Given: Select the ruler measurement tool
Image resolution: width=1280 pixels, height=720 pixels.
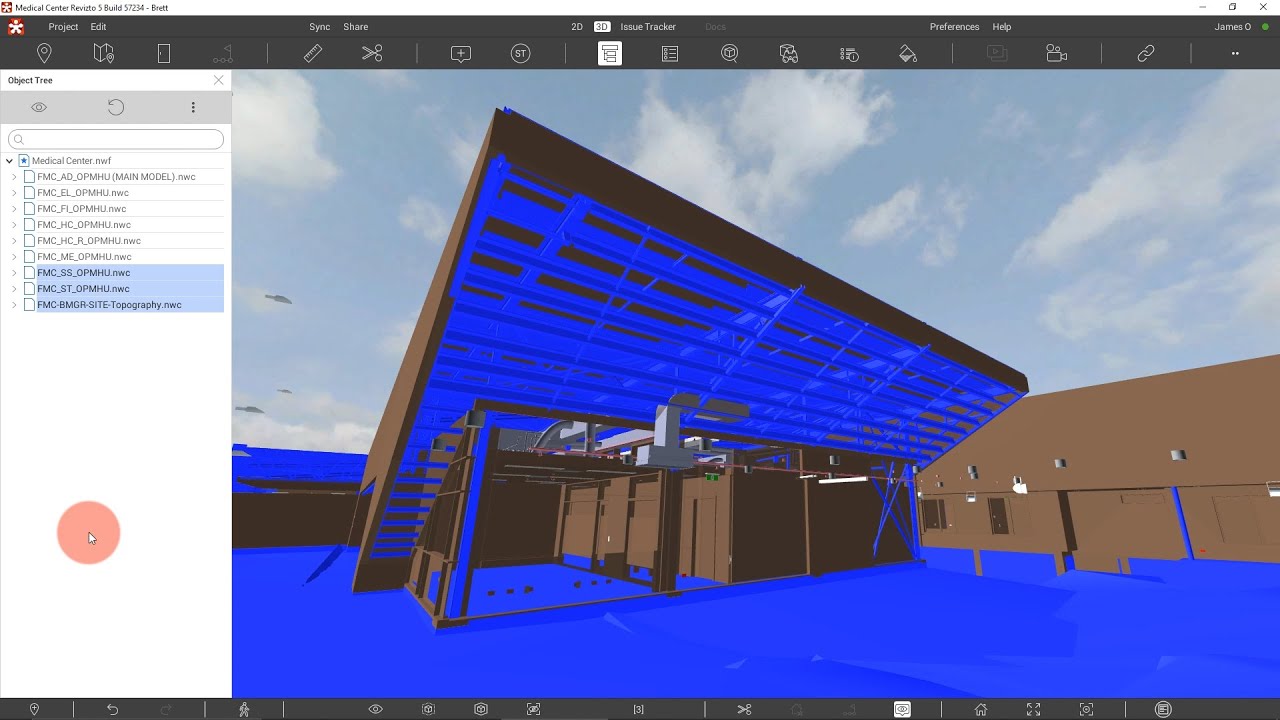Looking at the screenshot, I should click(313, 54).
